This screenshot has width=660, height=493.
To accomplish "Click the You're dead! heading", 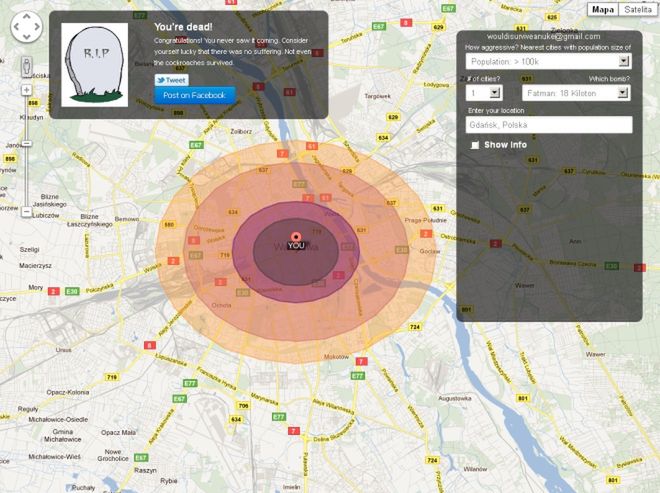I will point(183,27).
